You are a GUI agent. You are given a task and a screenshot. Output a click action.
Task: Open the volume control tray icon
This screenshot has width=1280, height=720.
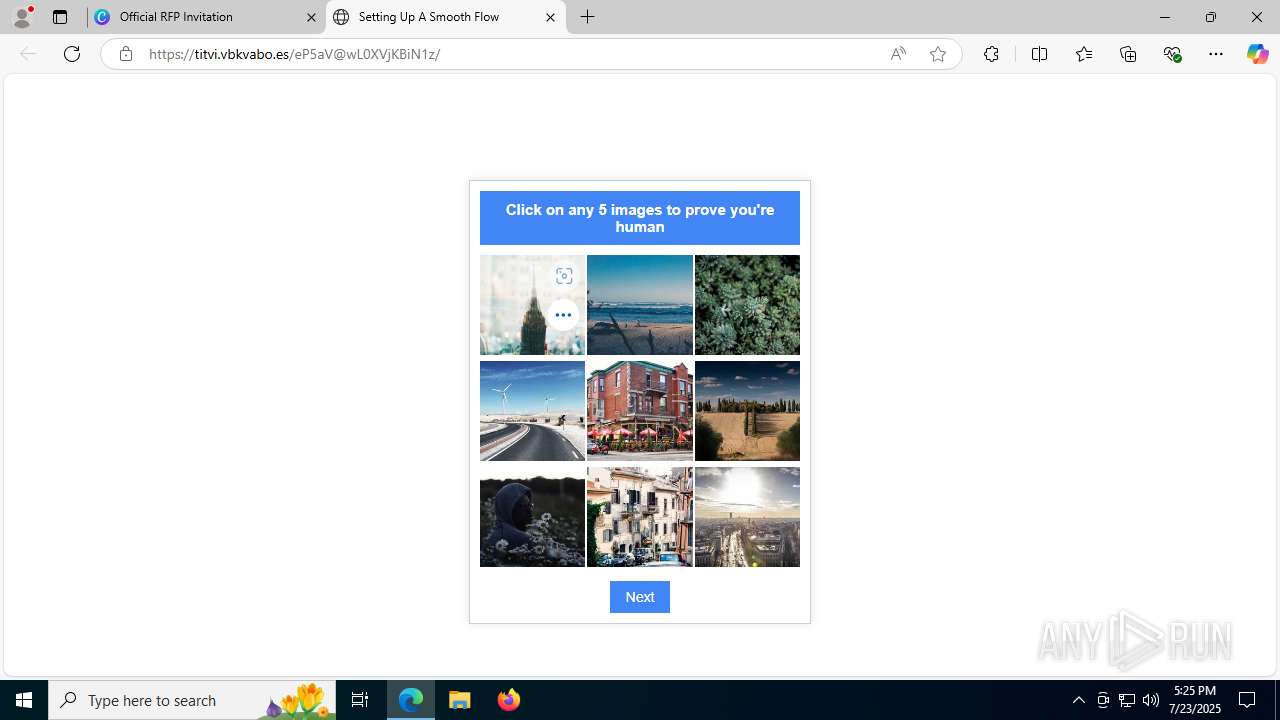[x=1150, y=700]
